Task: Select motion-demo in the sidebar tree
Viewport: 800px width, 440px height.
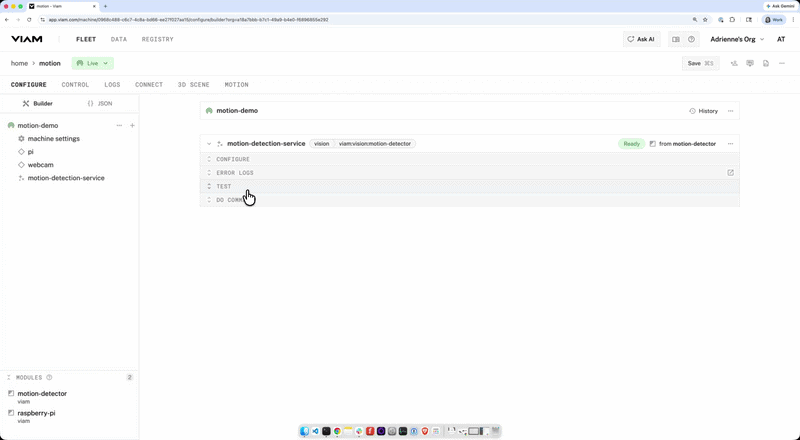Action: click(x=38, y=126)
